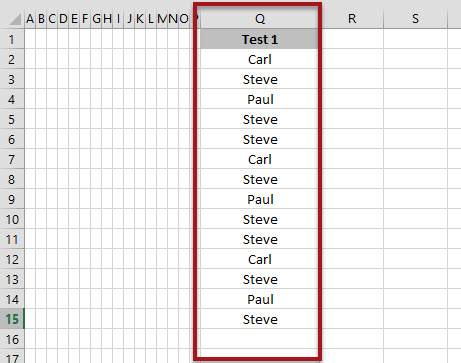The width and height of the screenshot is (461, 363).
Task: Select the Paul cell in row 9
Action: pyautogui.click(x=260, y=199)
